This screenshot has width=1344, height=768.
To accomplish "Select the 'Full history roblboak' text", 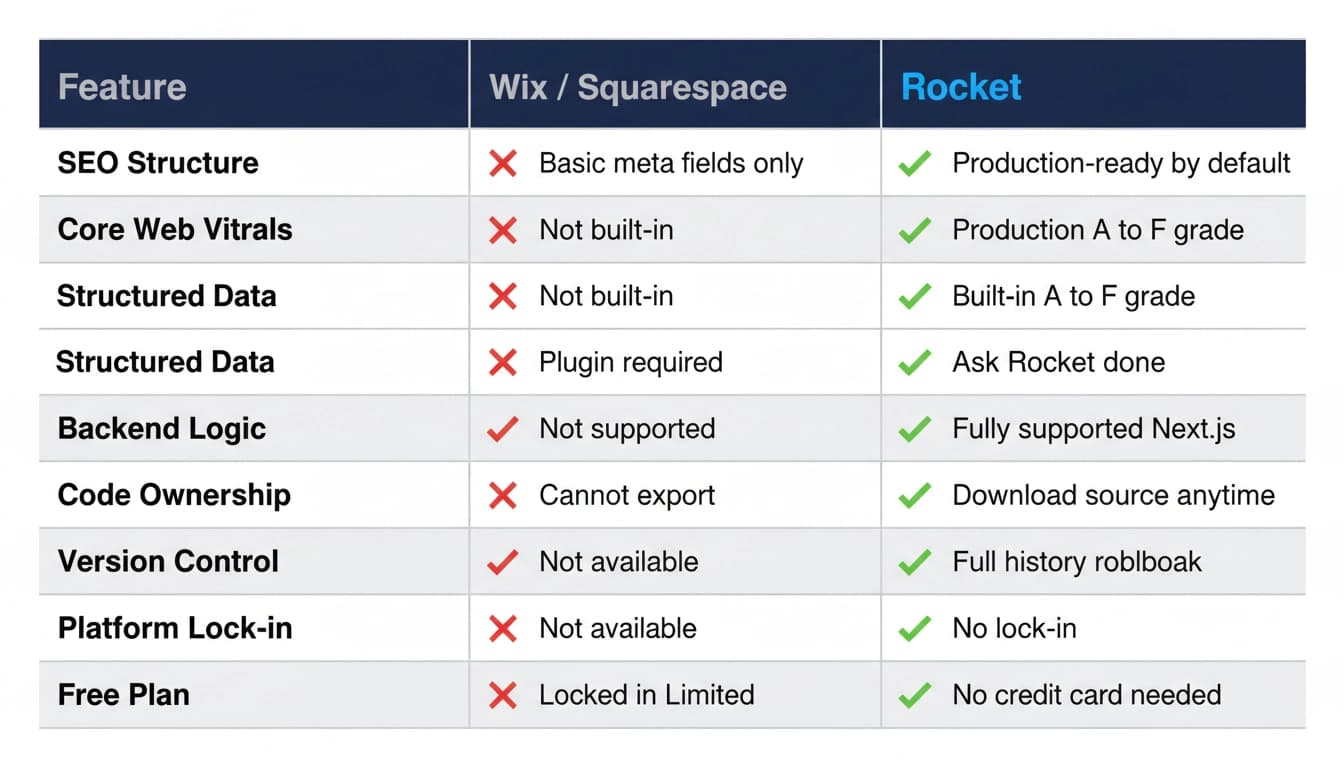I will point(1077,562).
